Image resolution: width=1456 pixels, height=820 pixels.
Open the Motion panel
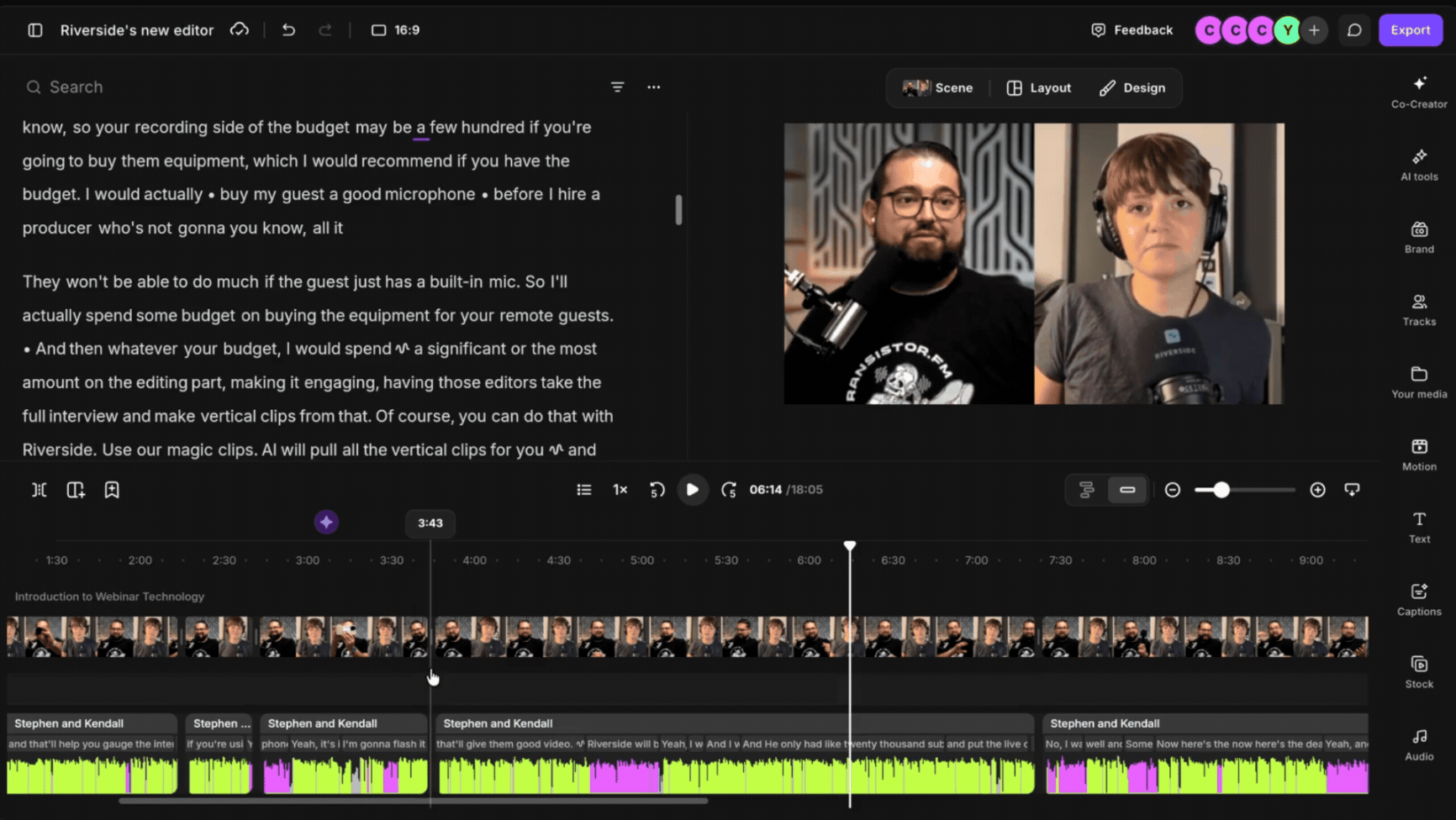coord(1419,455)
